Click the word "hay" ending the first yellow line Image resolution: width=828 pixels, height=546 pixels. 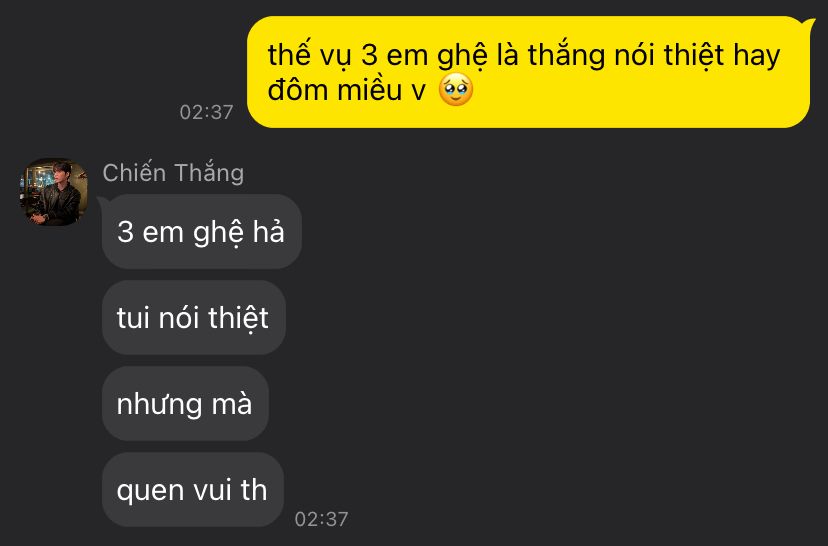coord(757,56)
